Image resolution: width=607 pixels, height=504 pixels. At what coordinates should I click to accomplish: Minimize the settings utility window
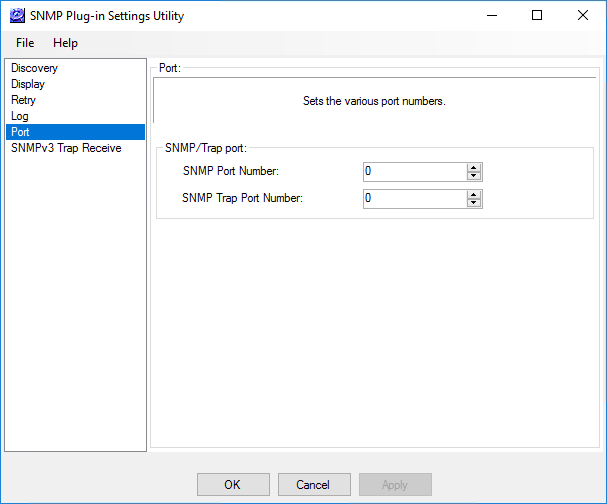[x=491, y=16]
